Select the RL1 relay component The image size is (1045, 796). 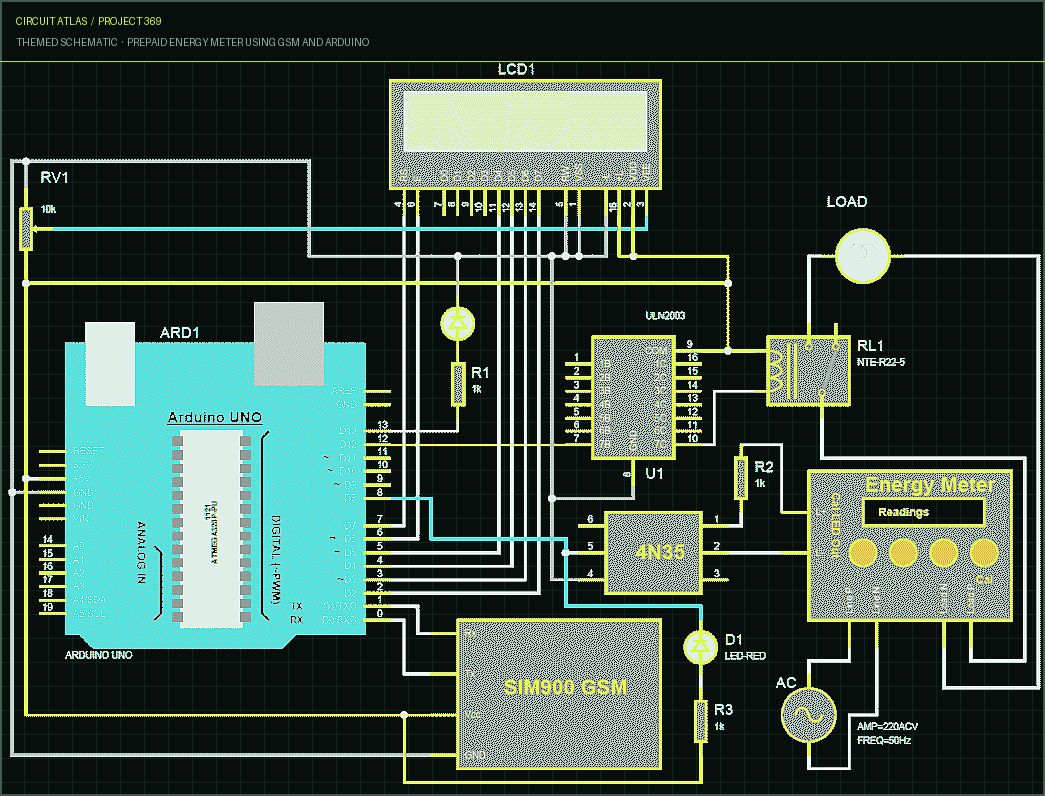[x=808, y=371]
